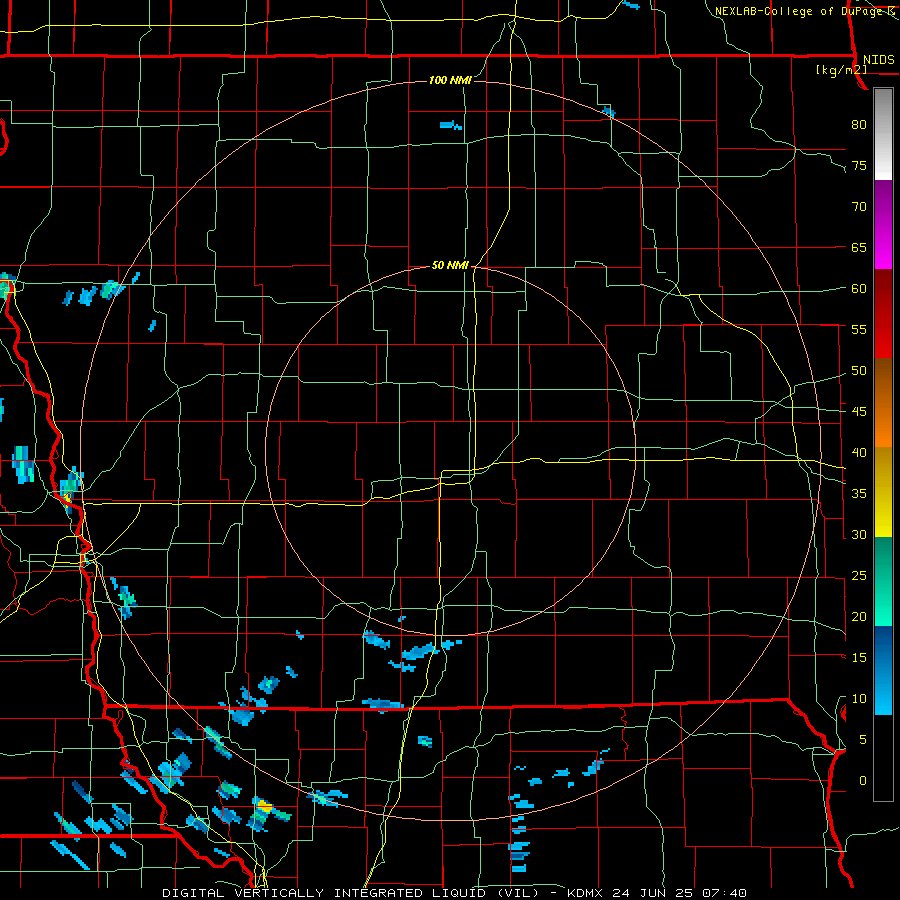The width and height of the screenshot is (900, 900).
Task: Click the 25 value on the color scale
Action: (859, 576)
